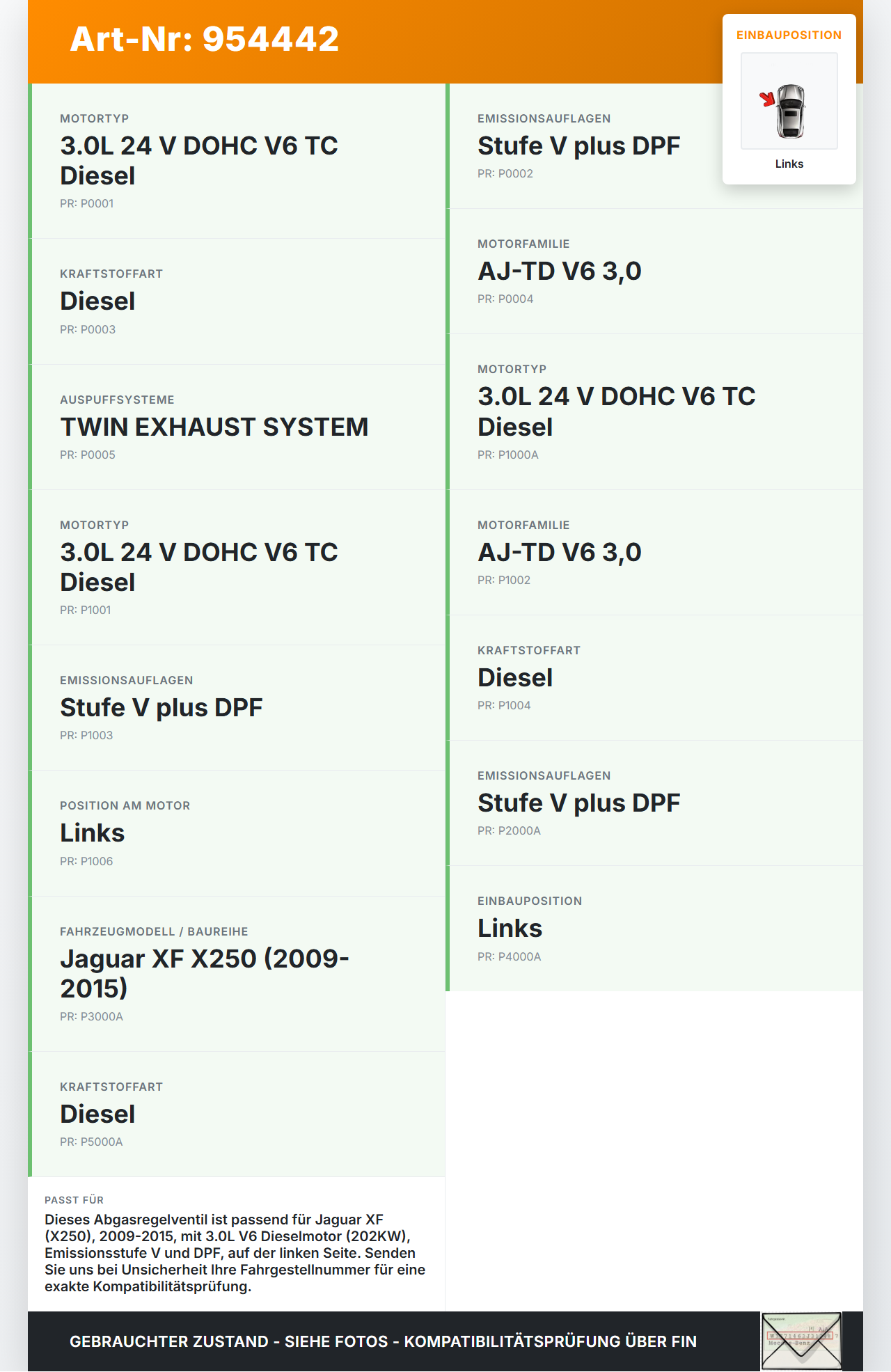Select the Jaguar XF X250 (2009-2015) entry

[x=204, y=973]
